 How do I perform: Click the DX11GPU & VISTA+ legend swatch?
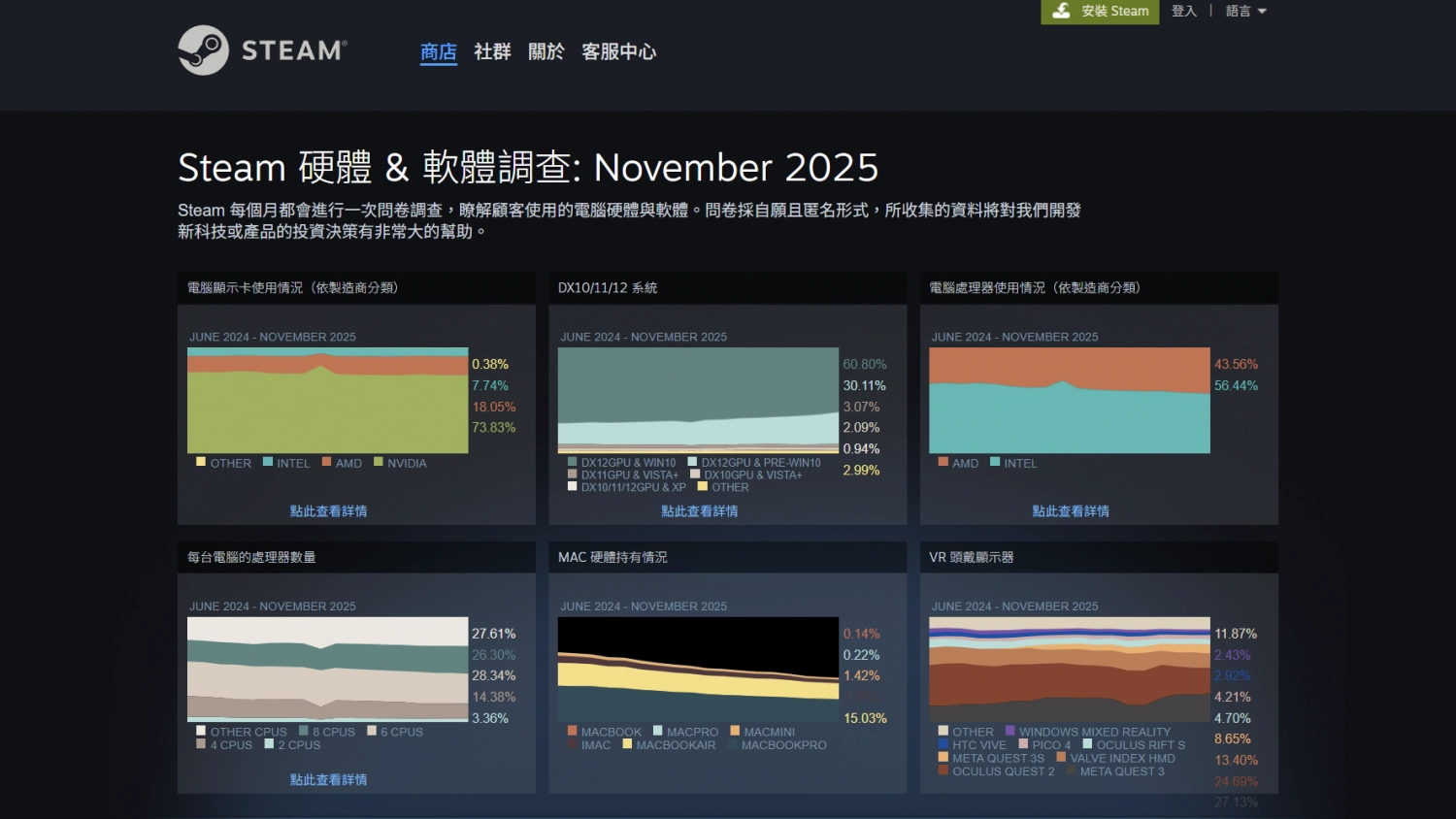pos(573,475)
